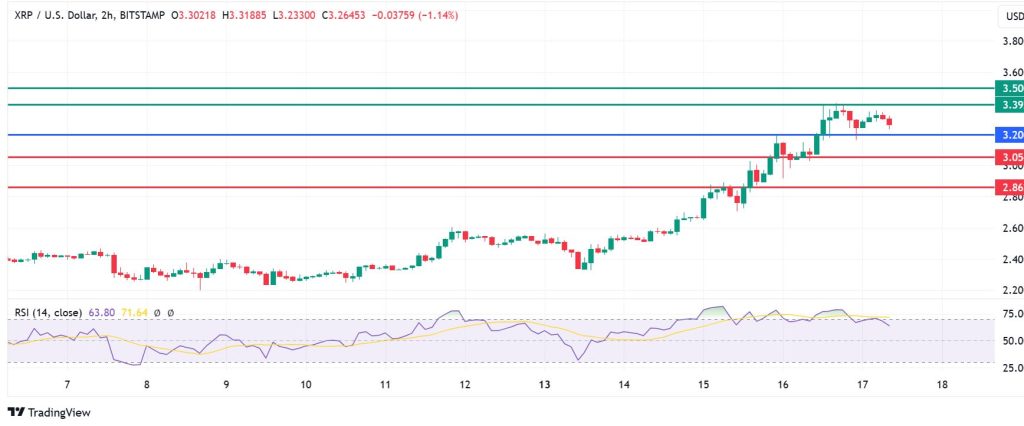Click date 18 on the time axis
Screen dimensions: 1024x426
[x=941, y=384]
